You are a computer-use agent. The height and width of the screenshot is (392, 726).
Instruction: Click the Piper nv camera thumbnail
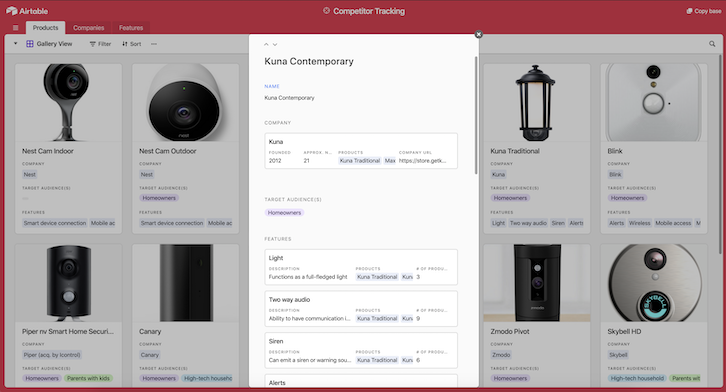(69, 283)
